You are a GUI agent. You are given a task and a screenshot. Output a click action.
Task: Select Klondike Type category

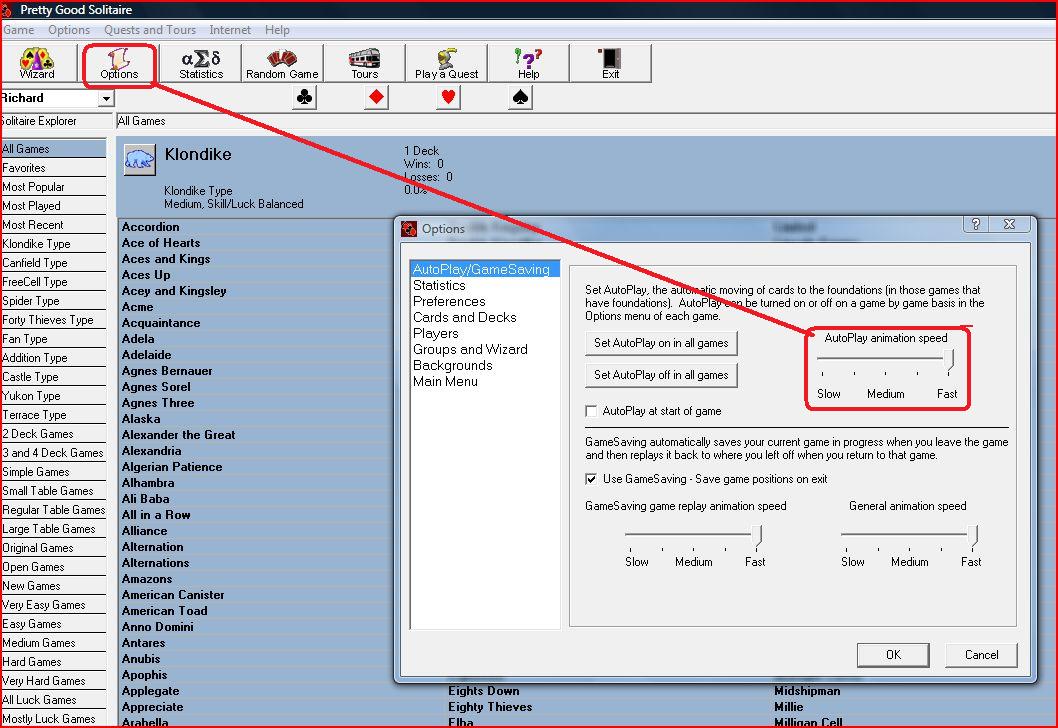click(x=53, y=244)
